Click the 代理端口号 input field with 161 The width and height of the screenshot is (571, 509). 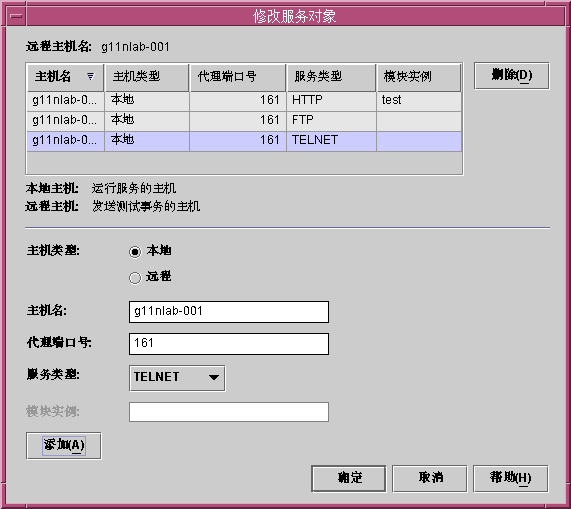click(229, 344)
